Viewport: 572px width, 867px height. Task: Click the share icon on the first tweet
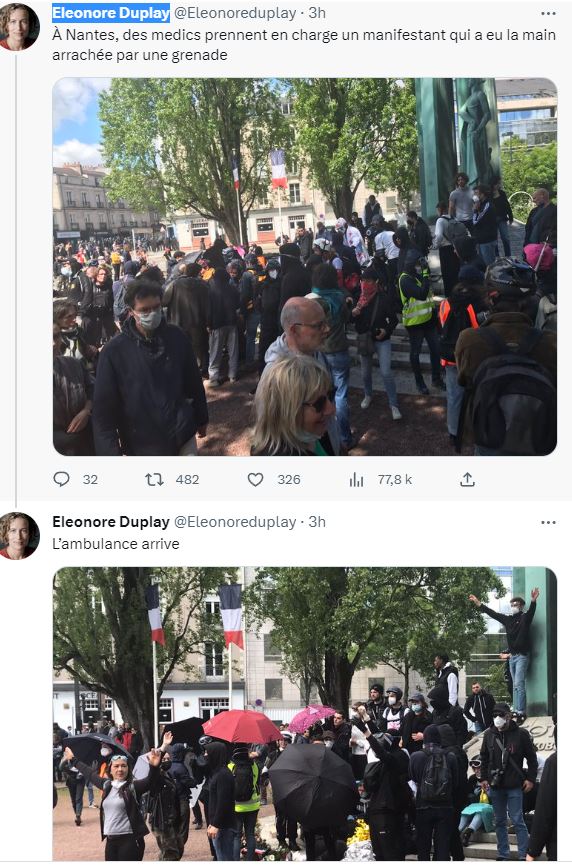(467, 479)
